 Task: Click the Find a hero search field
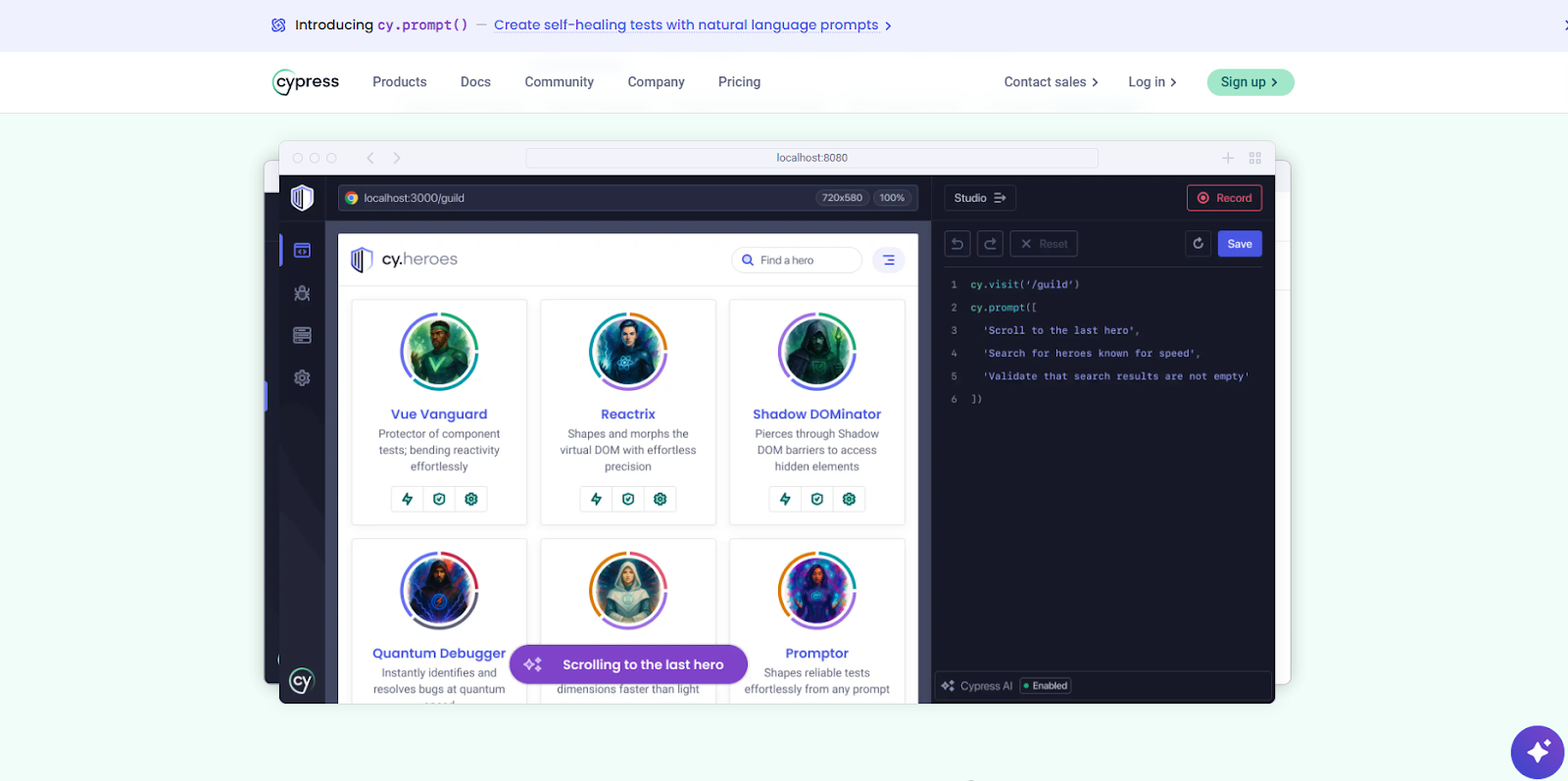[x=797, y=261]
